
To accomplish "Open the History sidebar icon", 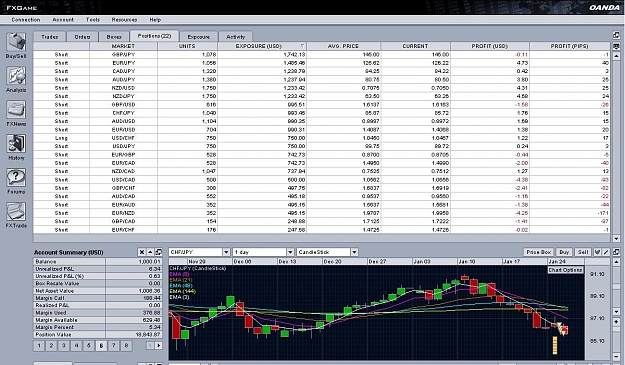I will coord(16,143).
